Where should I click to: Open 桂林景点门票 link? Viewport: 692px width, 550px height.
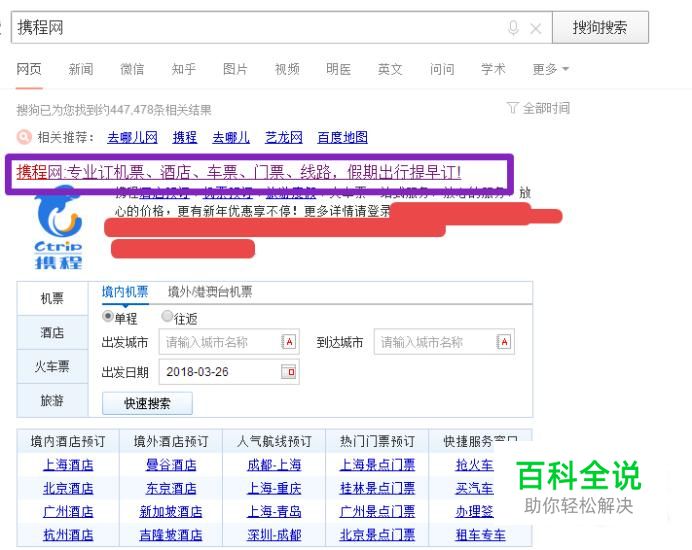377,488
